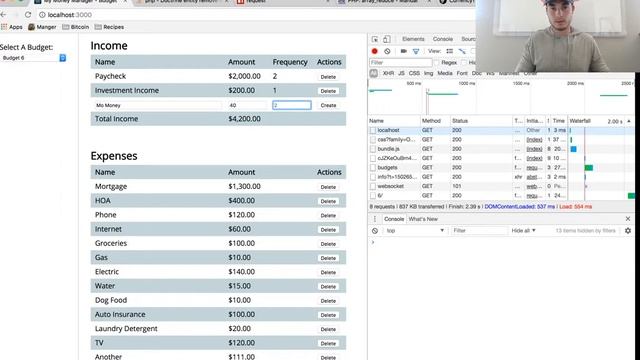Viewport: 640px width, 360px height.
Task: Focus the Mo Money name input
Action: tap(158, 105)
